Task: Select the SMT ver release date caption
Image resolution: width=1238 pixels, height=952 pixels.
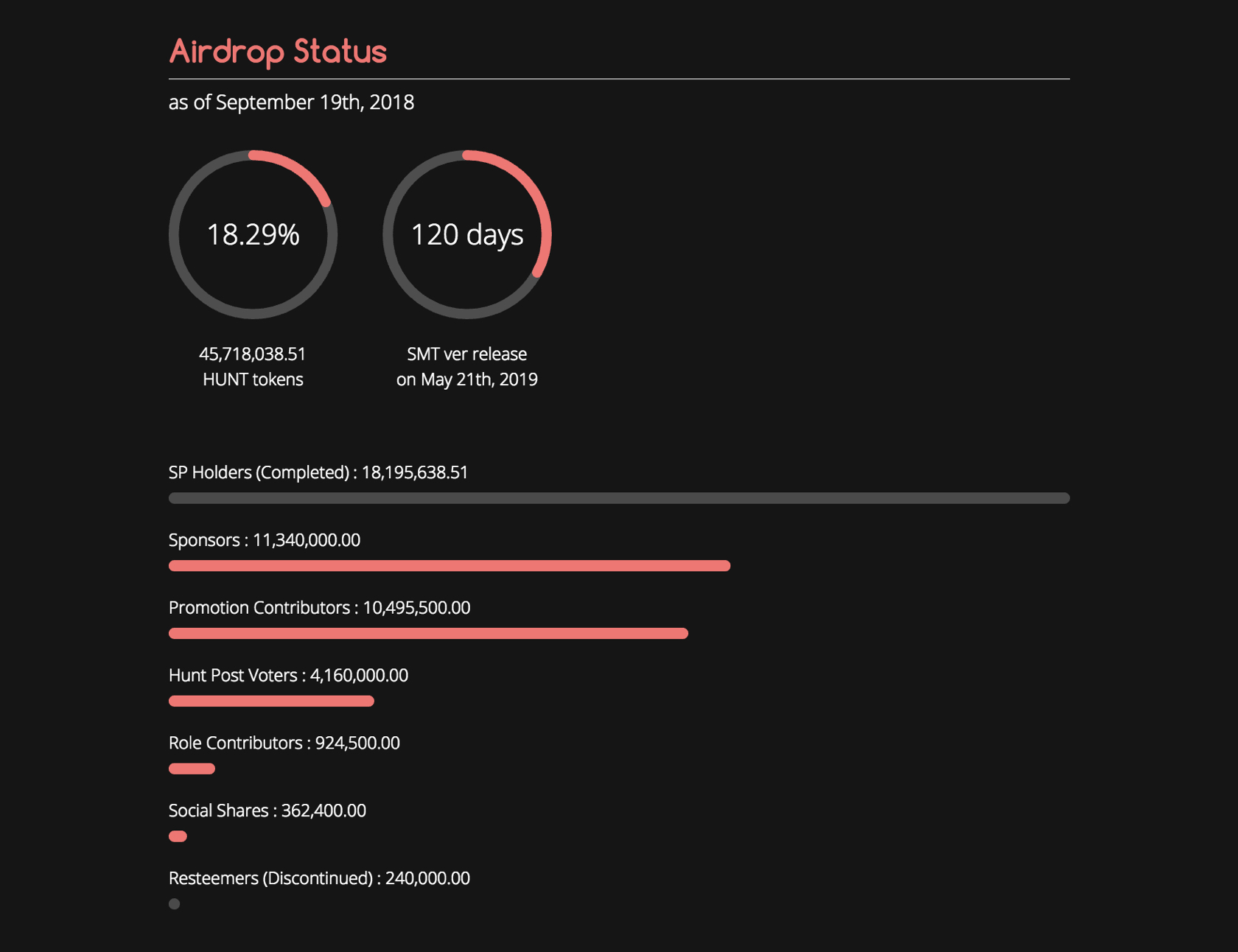Action: (466, 366)
